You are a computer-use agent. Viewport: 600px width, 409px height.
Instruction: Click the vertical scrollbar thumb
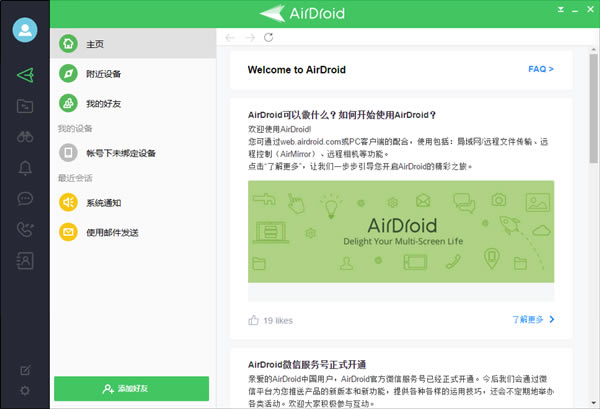[593, 108]
